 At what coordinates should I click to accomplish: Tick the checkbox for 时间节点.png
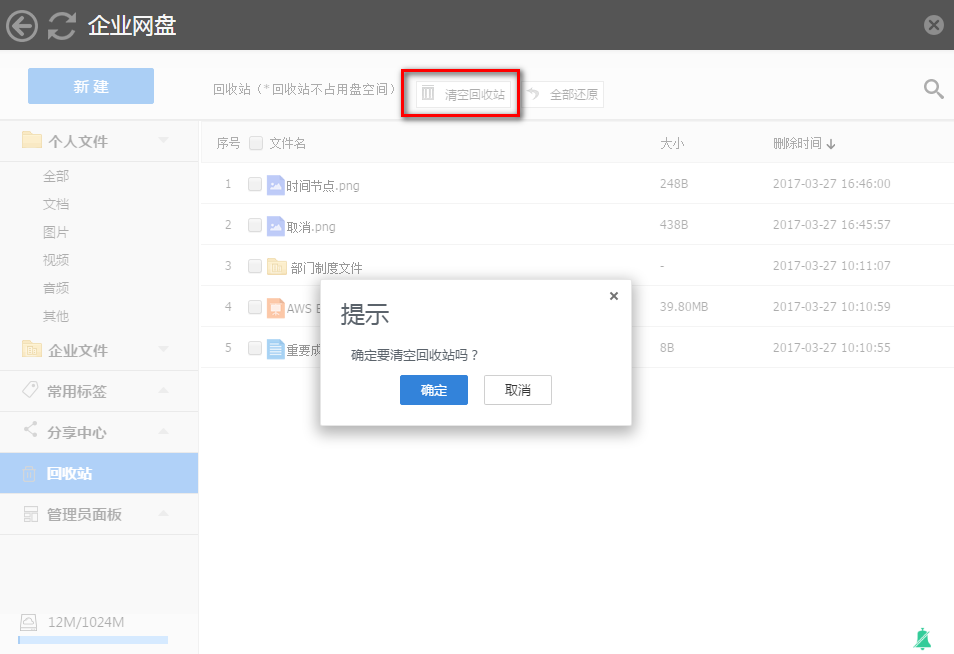(x=255, y=184)
